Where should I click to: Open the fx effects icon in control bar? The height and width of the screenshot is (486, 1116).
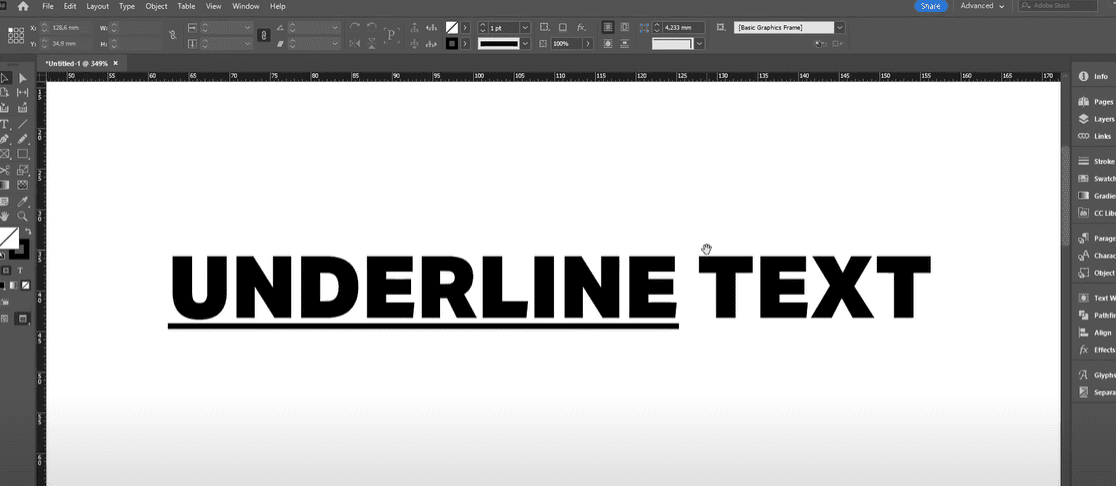coord(581,27)
